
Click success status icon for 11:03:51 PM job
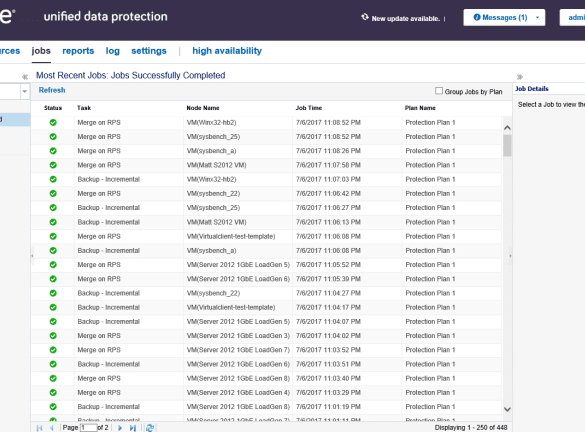point(53,364)
